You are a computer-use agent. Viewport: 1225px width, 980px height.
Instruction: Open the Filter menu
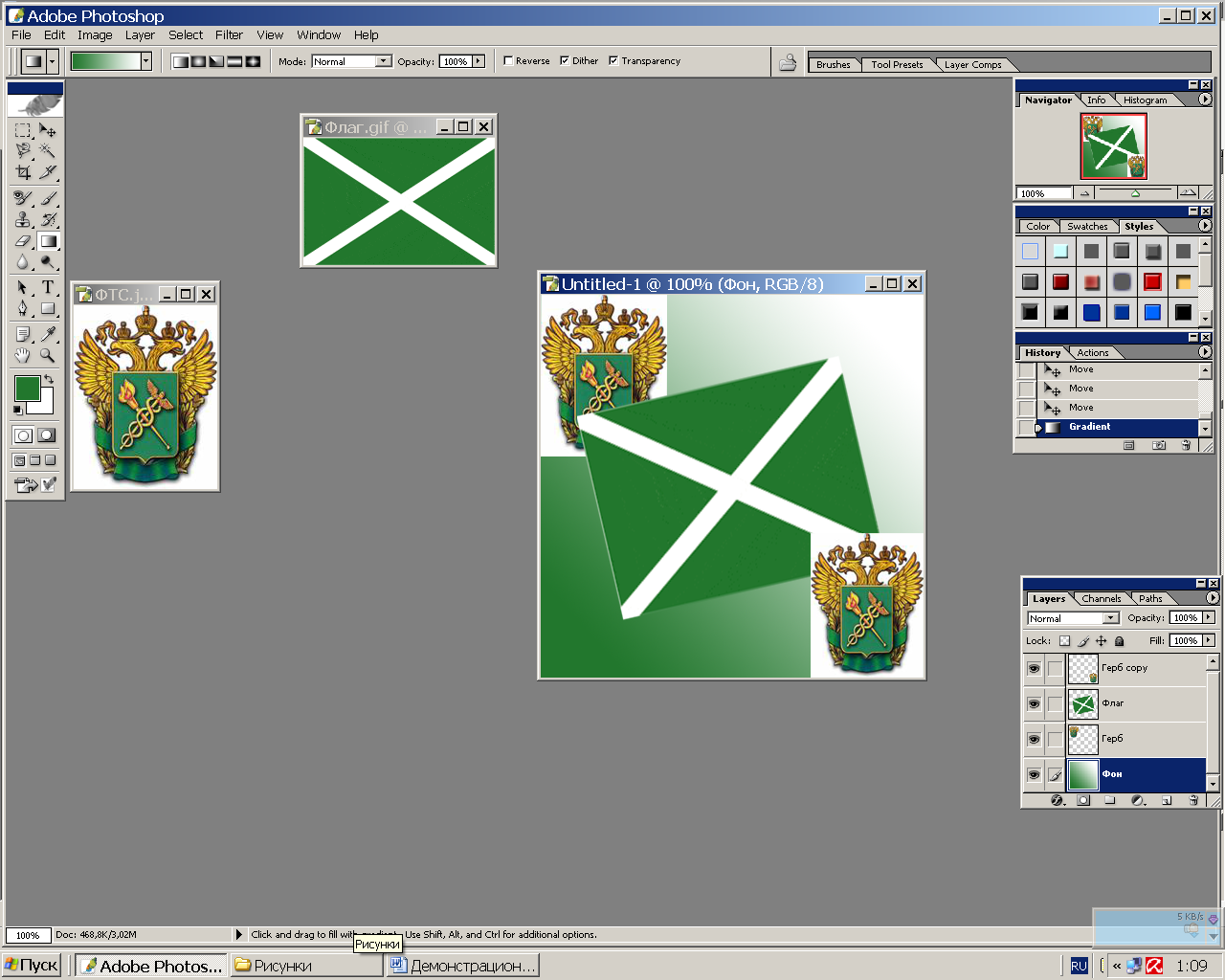click(229, 34)
